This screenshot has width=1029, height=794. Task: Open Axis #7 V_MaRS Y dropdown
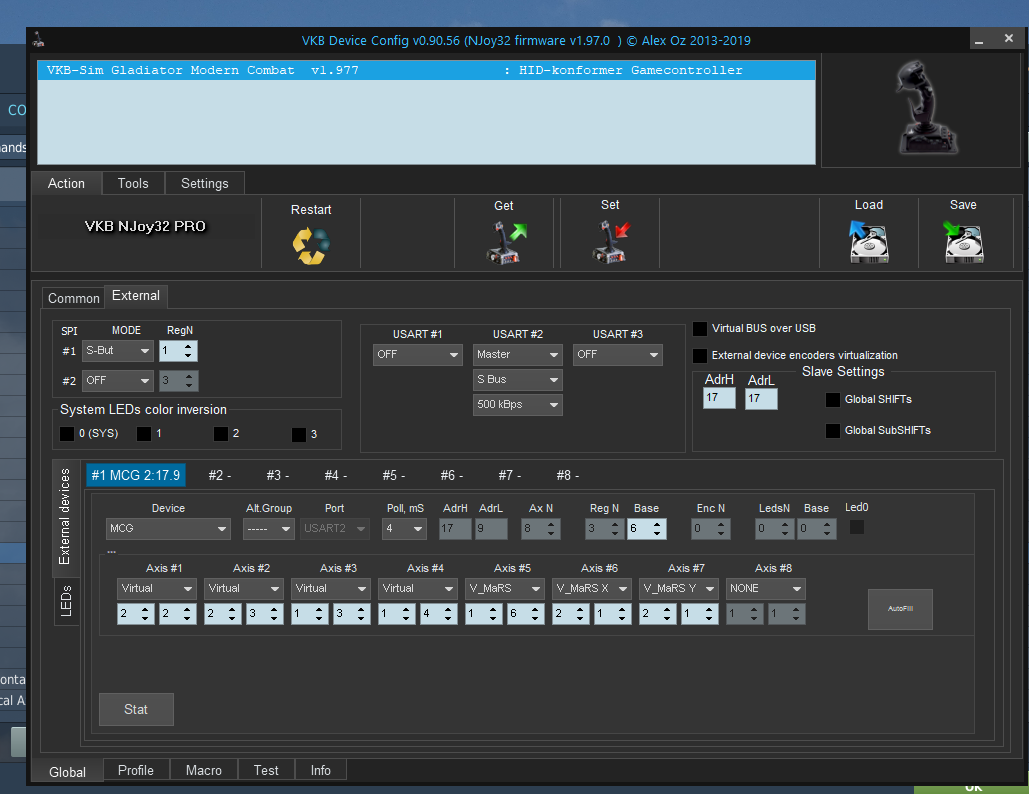679,589
